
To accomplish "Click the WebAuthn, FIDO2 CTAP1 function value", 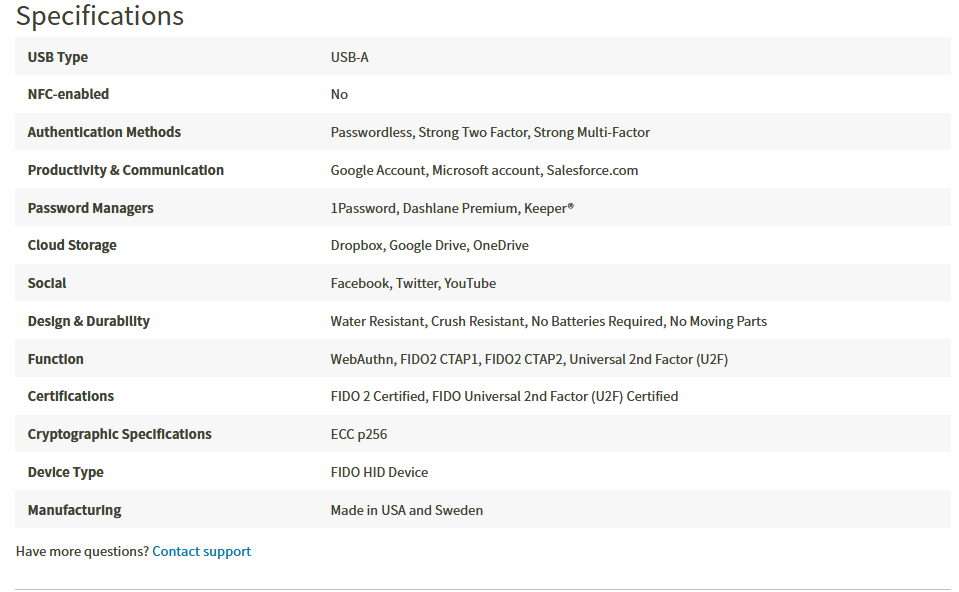I will point(529,359).
